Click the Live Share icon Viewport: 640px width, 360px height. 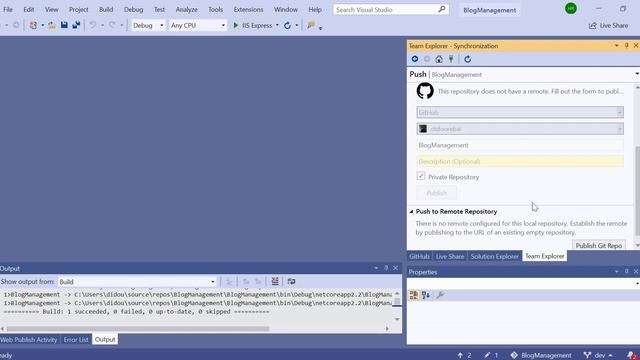(593, 26)
